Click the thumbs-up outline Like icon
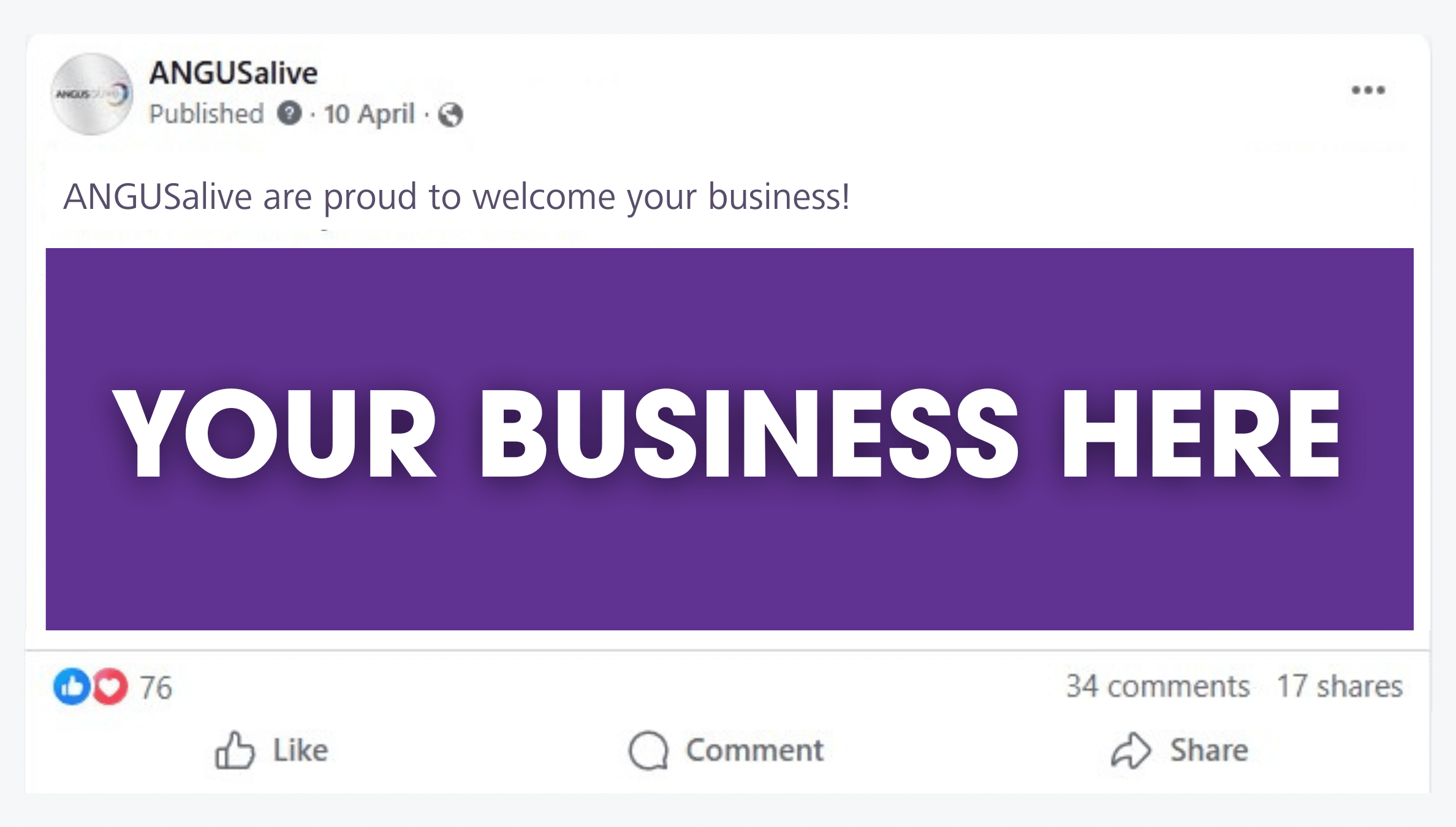 click(x=234, y=750)
